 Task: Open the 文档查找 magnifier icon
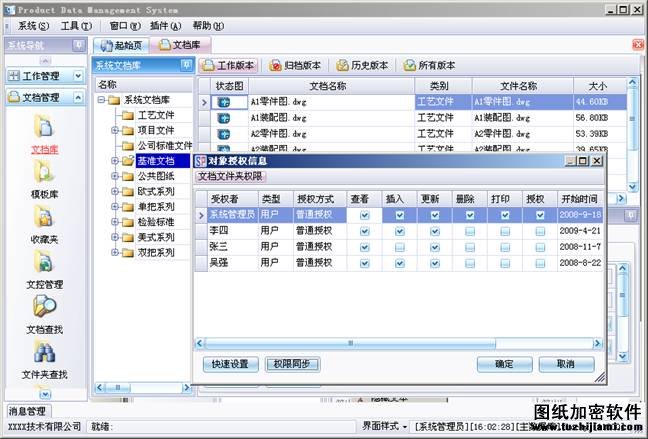(44, 306)
